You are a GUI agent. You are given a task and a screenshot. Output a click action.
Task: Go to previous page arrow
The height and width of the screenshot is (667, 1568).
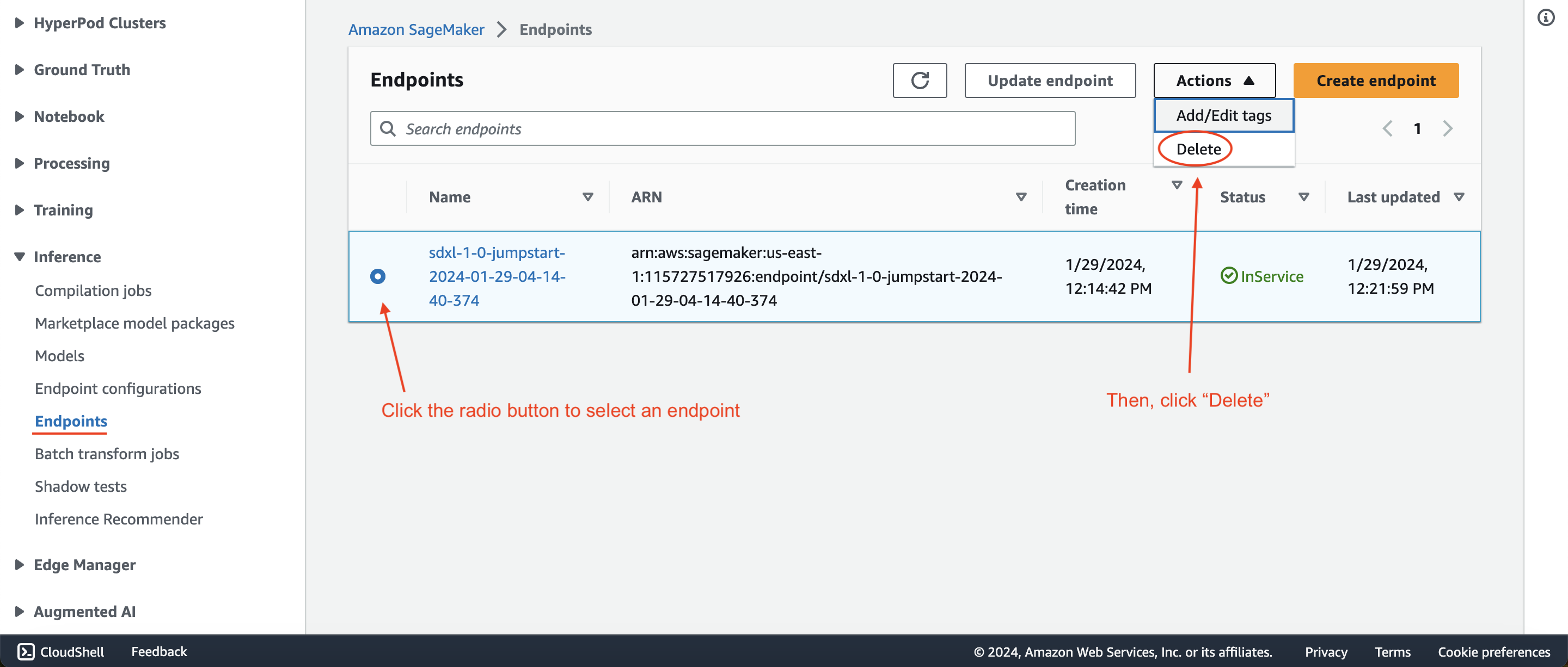1387,128
